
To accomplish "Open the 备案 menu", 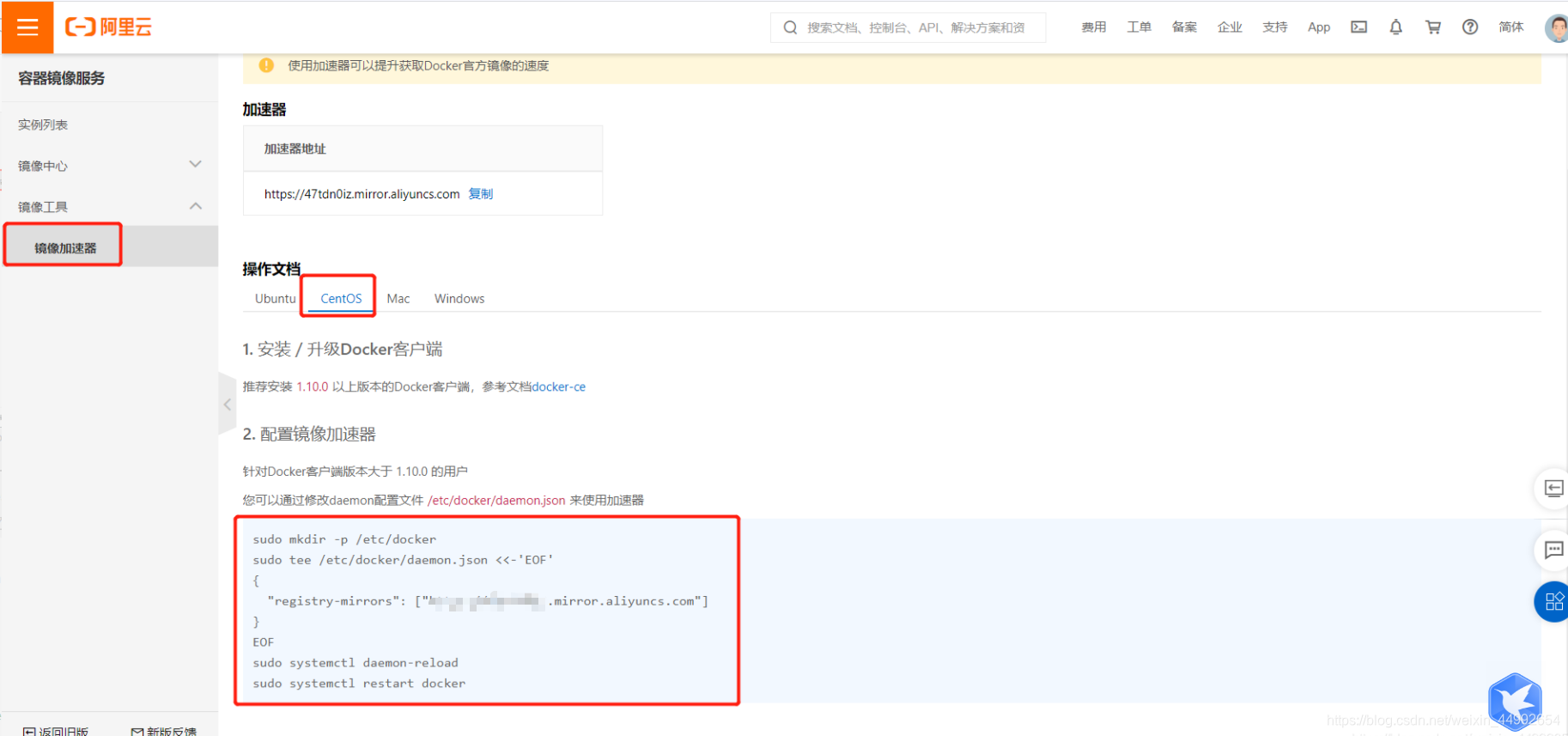I will point(1184,27).
